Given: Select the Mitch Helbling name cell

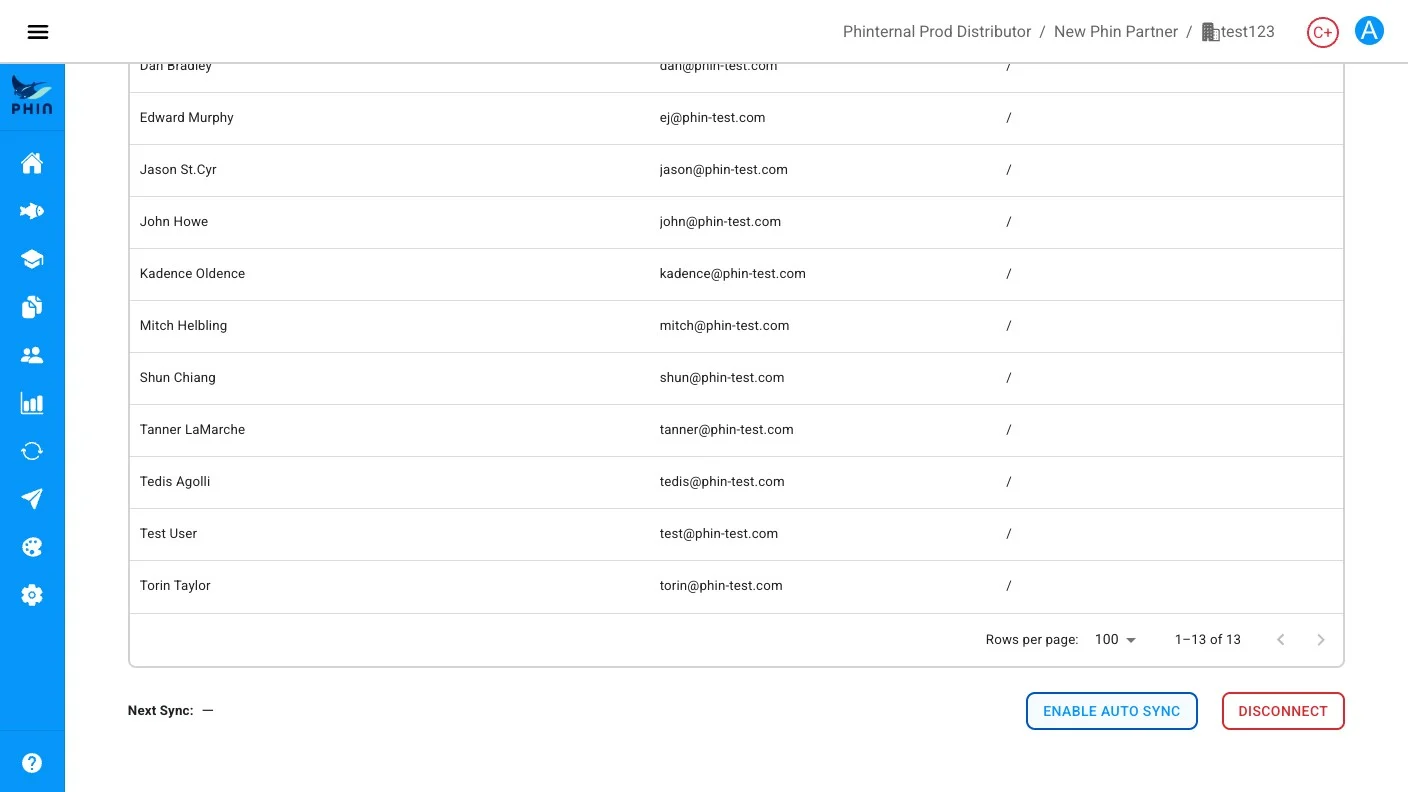Looking at the screenshot, I should 183,326.
